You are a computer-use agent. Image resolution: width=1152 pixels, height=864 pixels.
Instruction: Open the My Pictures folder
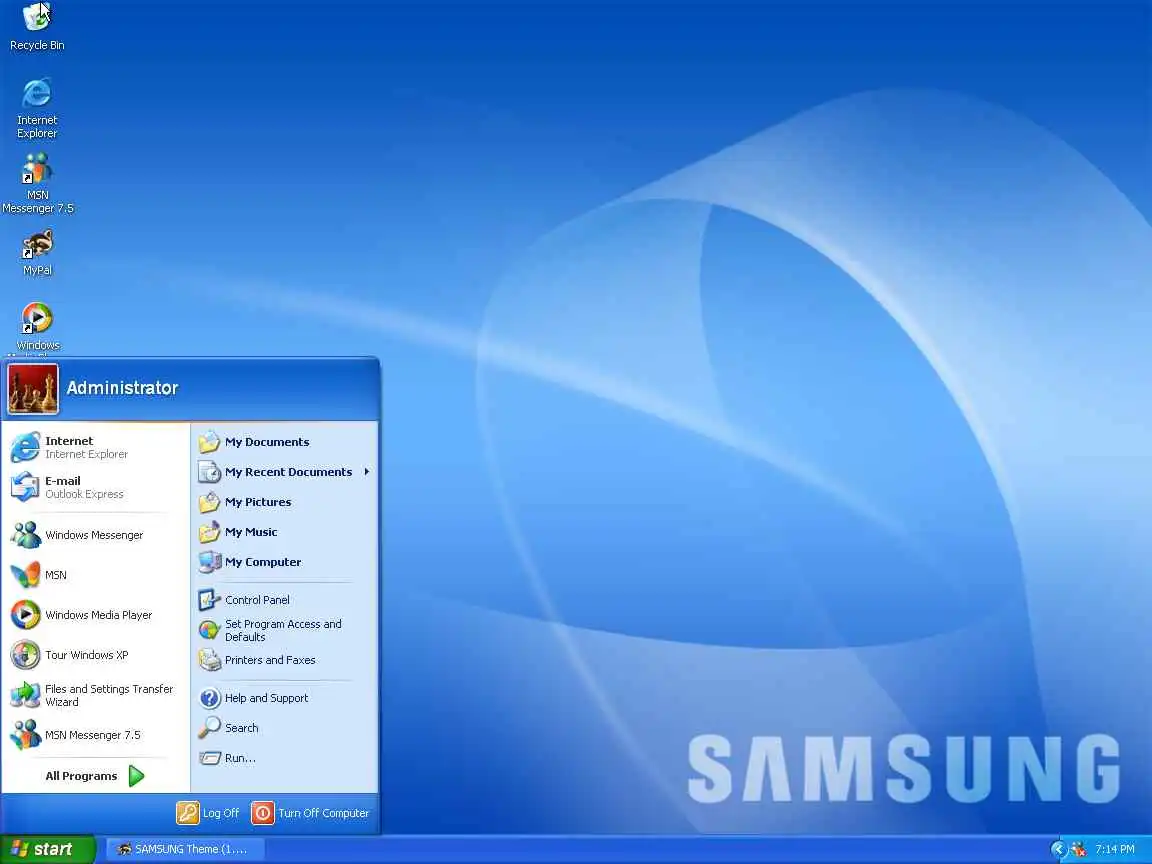coord(285,502)
